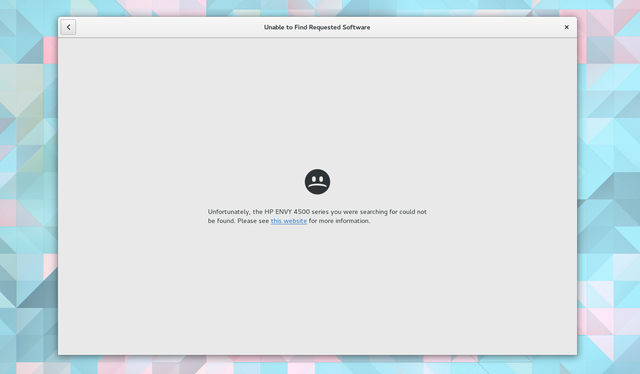The height and width of the screenshot is (374, 640).
Task: Click the sad face icon
Action: click(317, 182)
